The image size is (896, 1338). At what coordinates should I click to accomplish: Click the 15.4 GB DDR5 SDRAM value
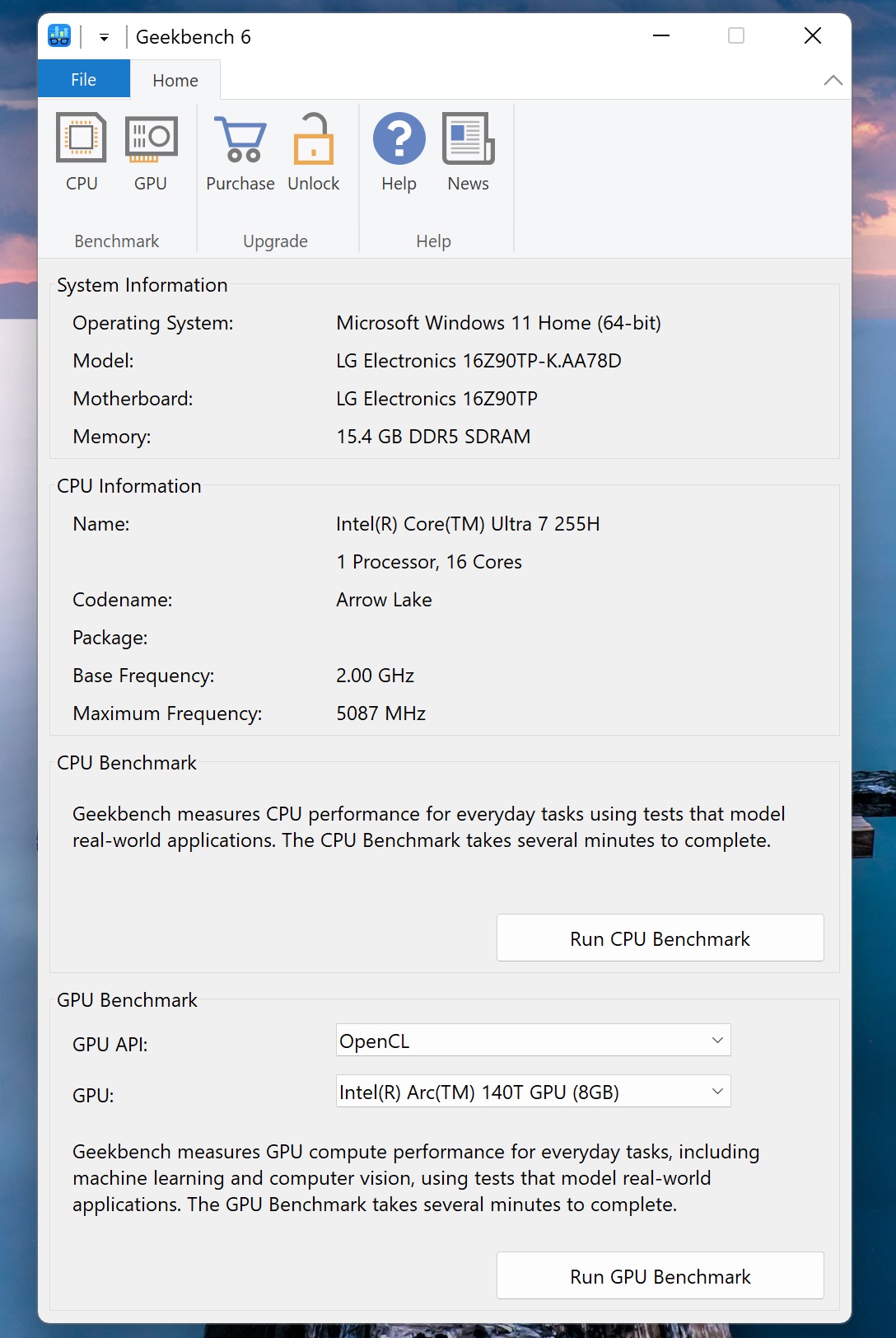(x=433, y=437)
